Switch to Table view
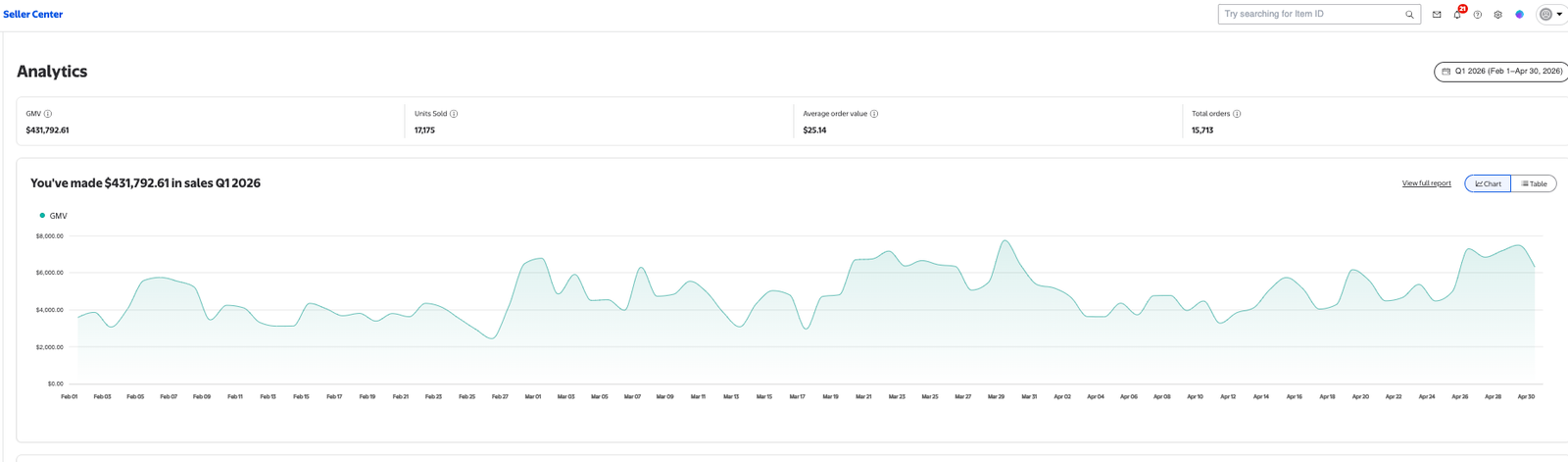This screenshot has width=1568, height=462. click(1534, 183)
